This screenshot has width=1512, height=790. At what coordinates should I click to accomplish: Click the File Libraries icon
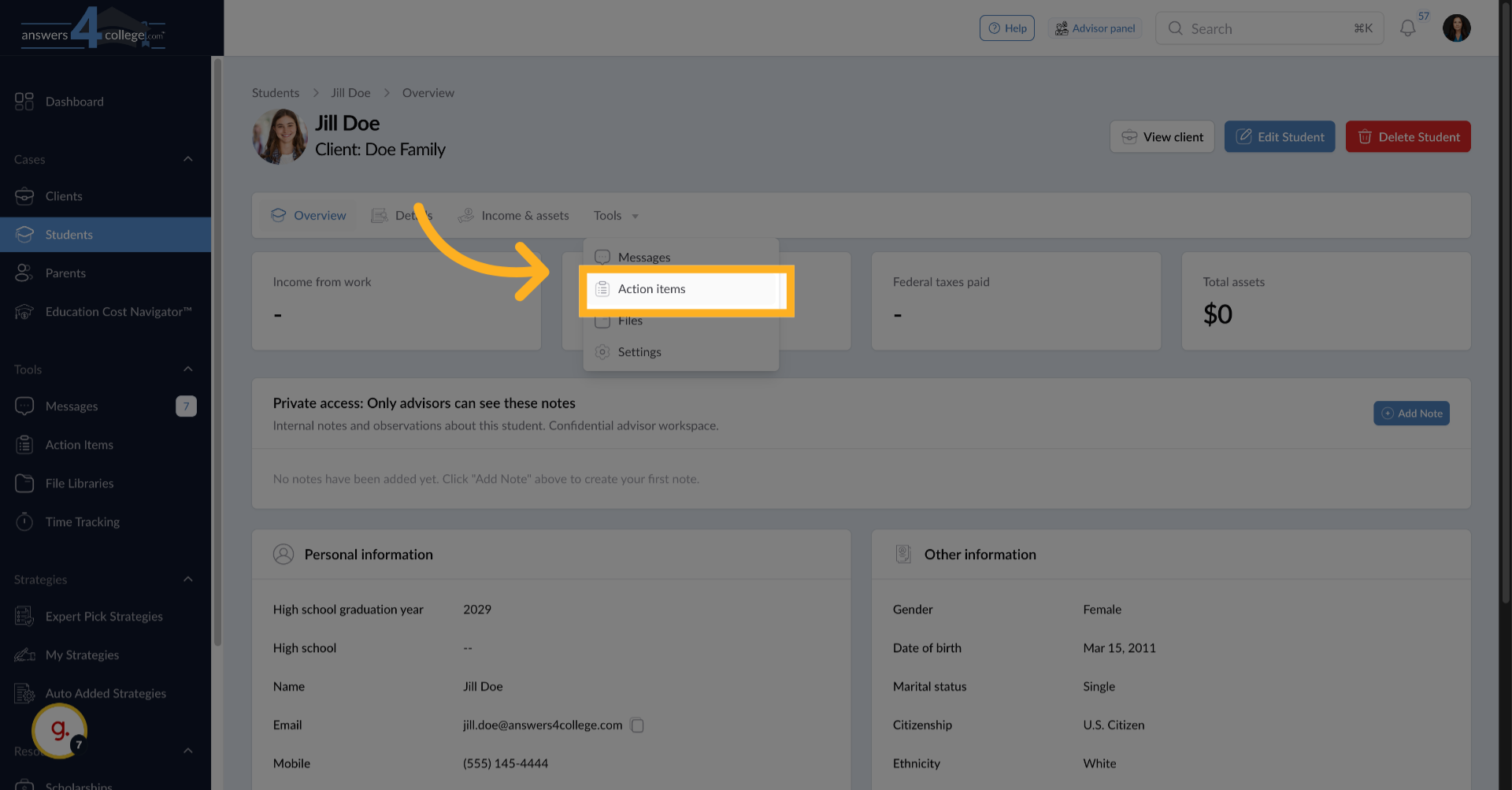pyautogui.click(x=24, y=483)
